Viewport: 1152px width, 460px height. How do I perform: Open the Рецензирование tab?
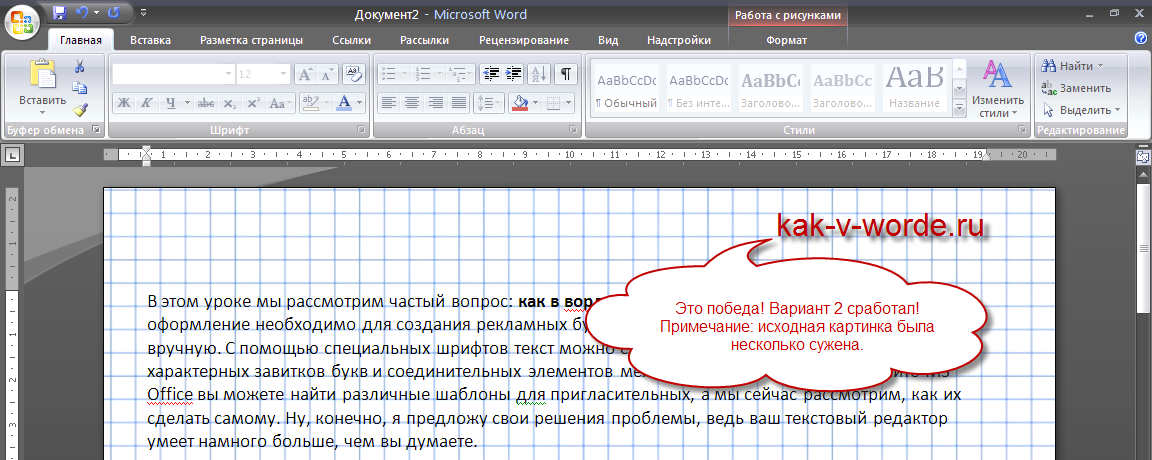click(x=524, y=40)
